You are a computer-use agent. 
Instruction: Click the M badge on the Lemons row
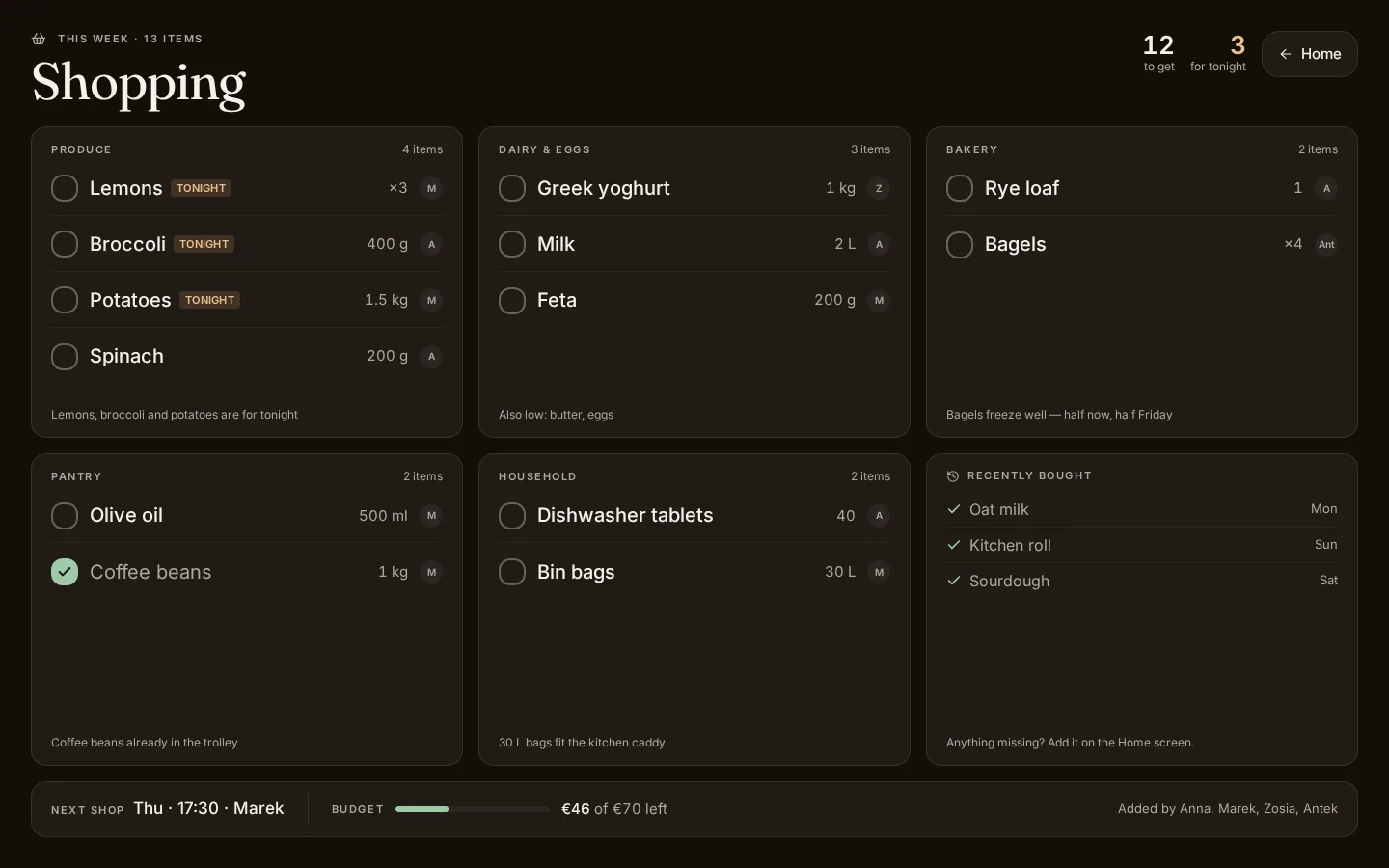pyautogui.click(x=431, y=188)
